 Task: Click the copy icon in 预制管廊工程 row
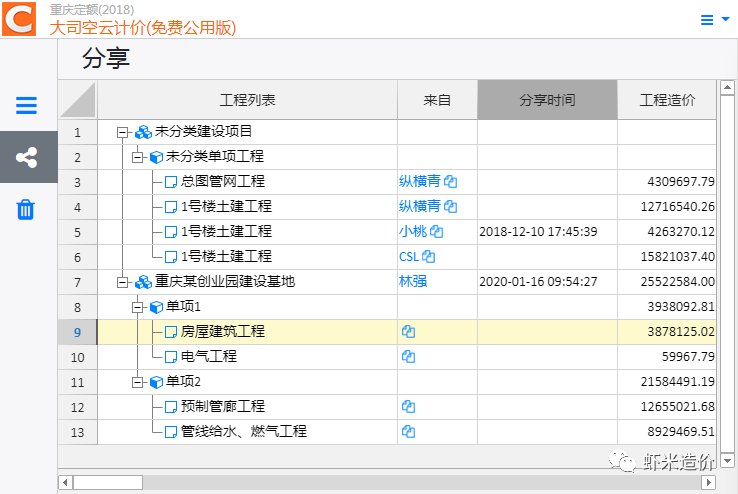coord(409,406)
